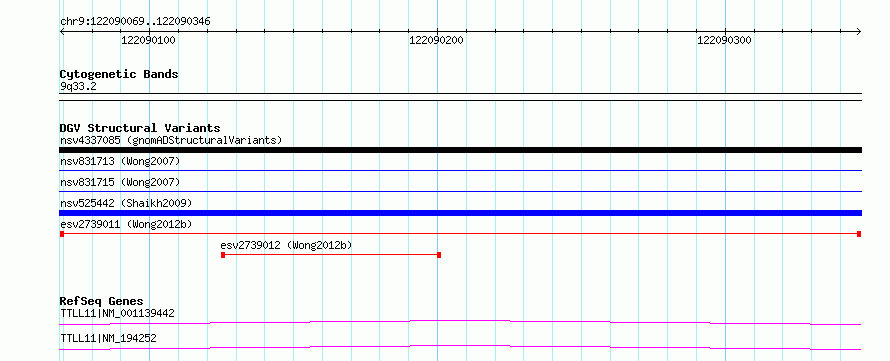Select the short red esv2739012 variant line

[331, 255]
